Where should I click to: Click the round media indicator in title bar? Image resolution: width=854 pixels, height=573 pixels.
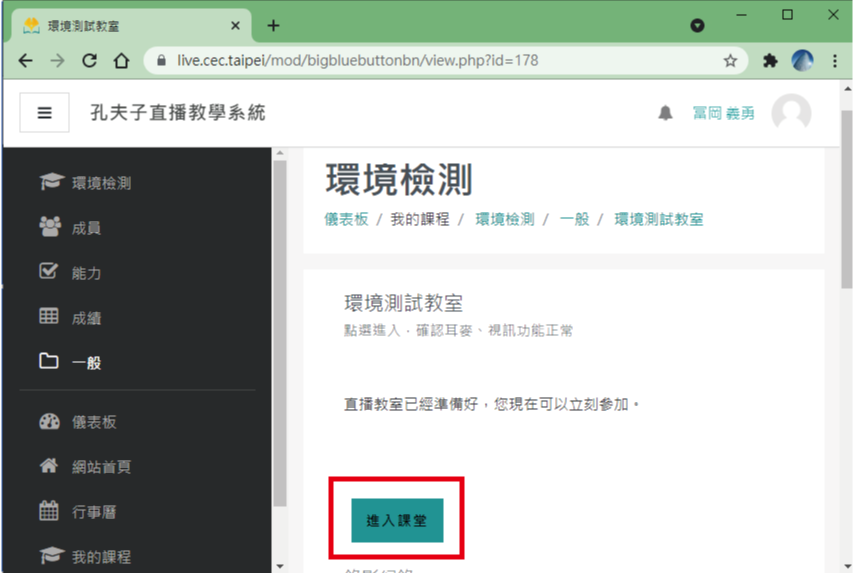click(x=697, y=26)
